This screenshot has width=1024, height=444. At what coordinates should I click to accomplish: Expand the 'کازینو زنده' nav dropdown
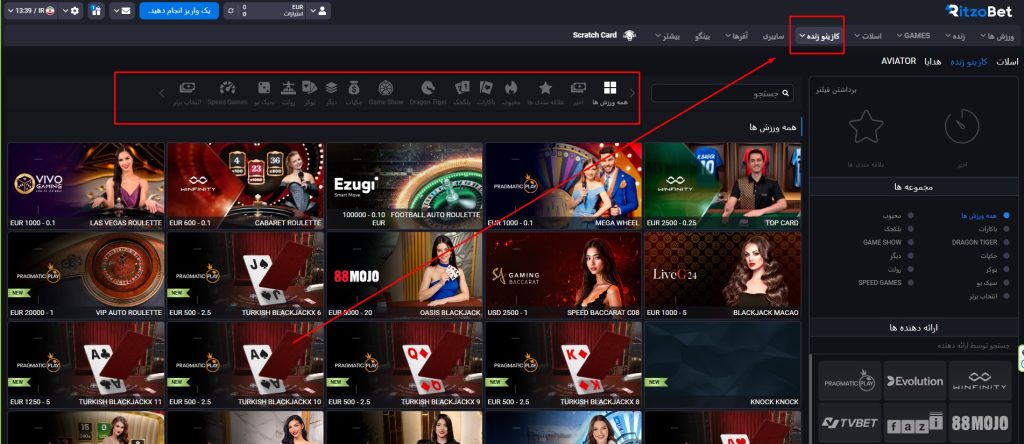click(819, 36)
